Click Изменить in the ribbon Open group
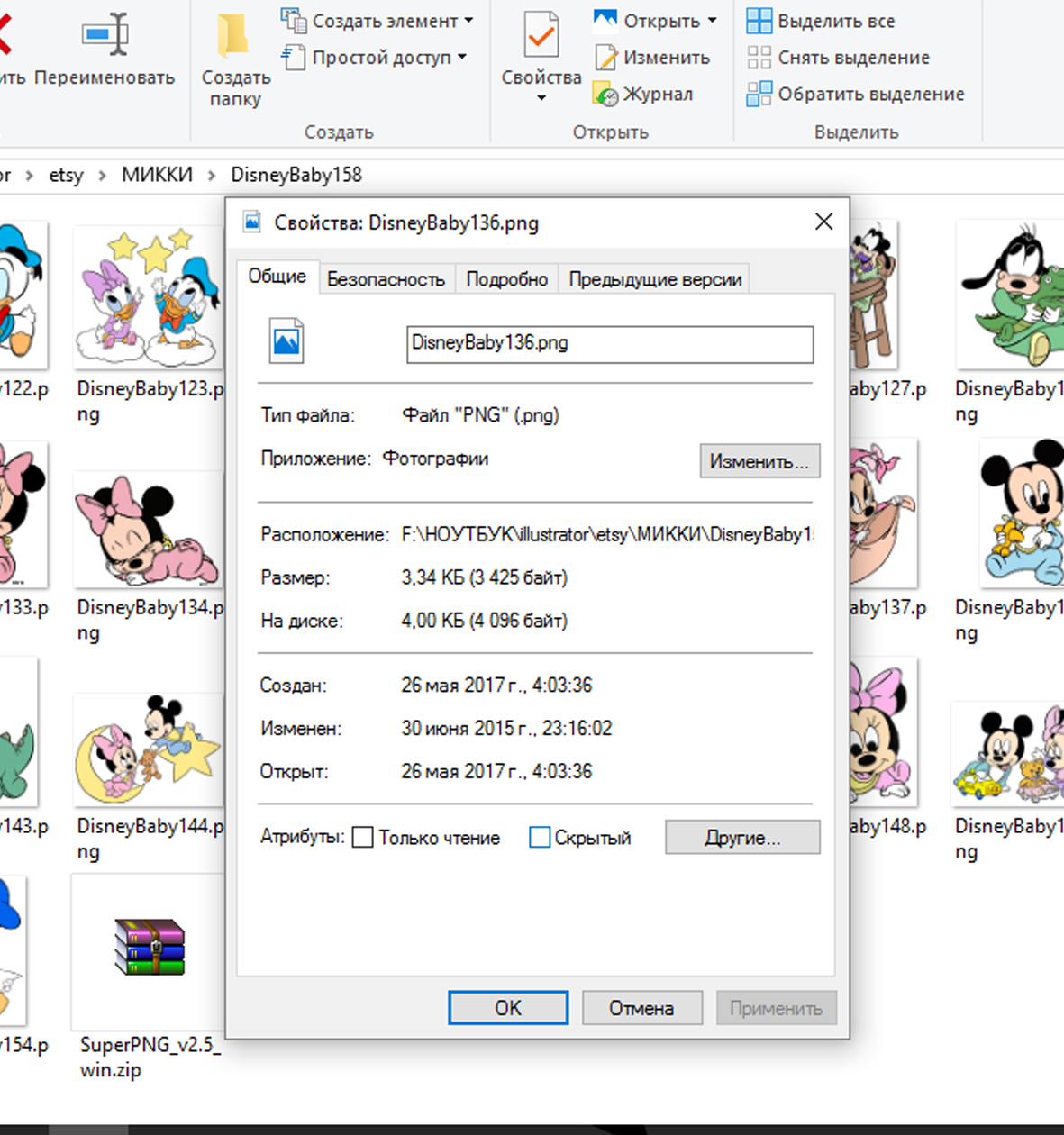Image resolution: width=1064 pixels, height=1135 pixels. click(x=652, y=58)
